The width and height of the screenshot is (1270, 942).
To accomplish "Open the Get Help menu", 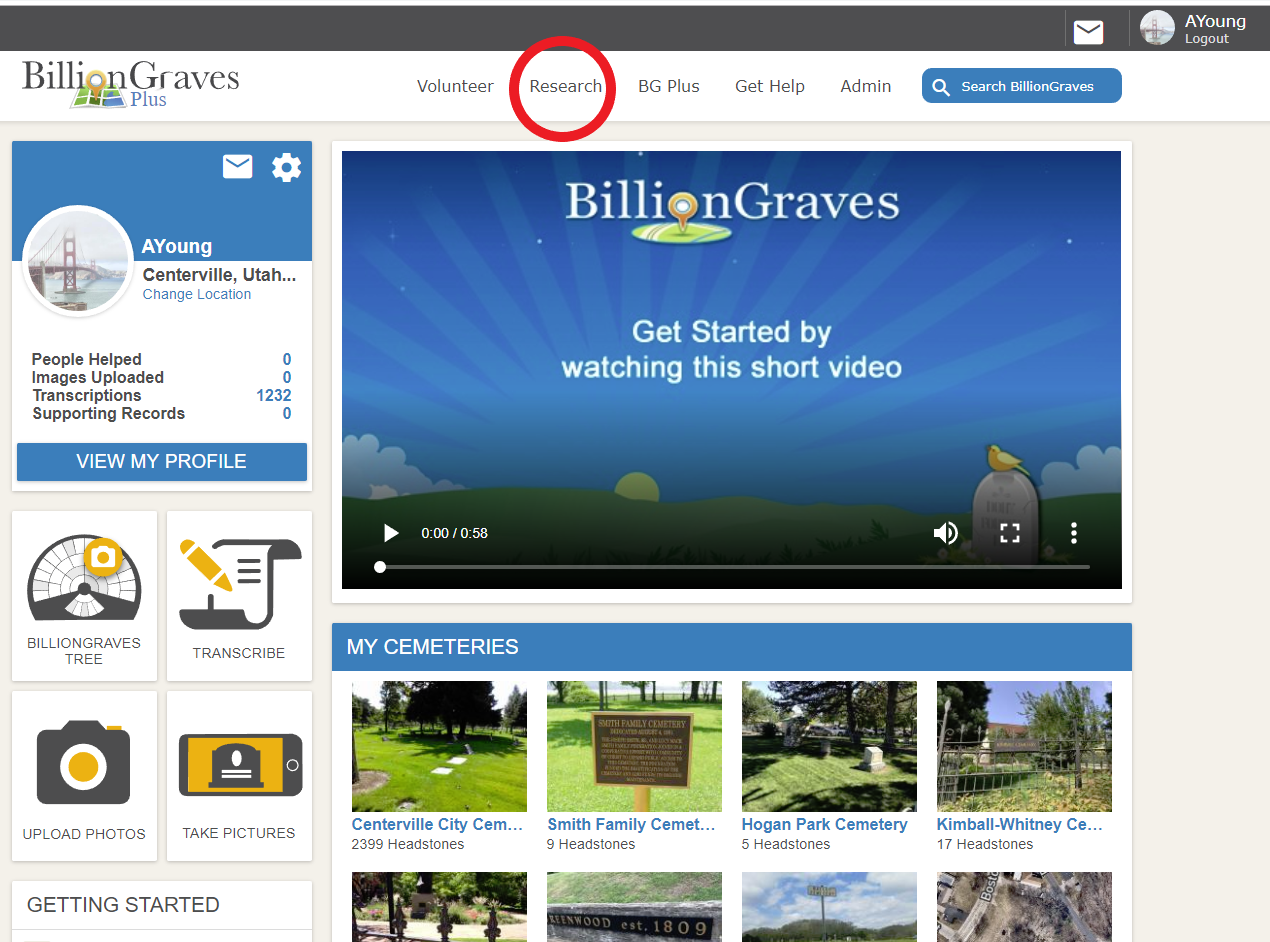I will [770, 86].
